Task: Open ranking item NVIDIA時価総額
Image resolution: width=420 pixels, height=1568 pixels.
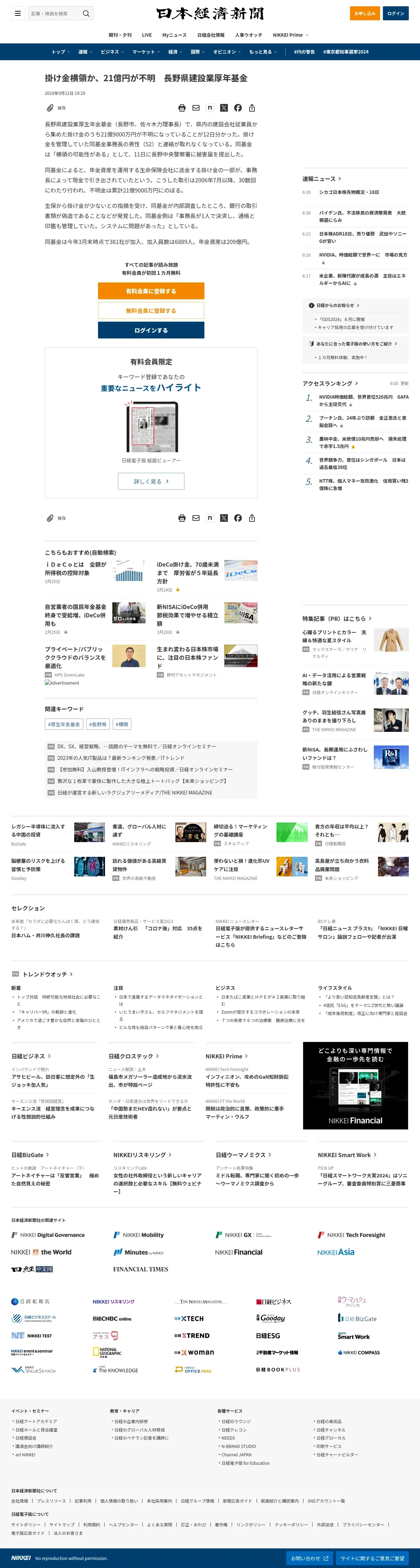Action: pos(363,400)
